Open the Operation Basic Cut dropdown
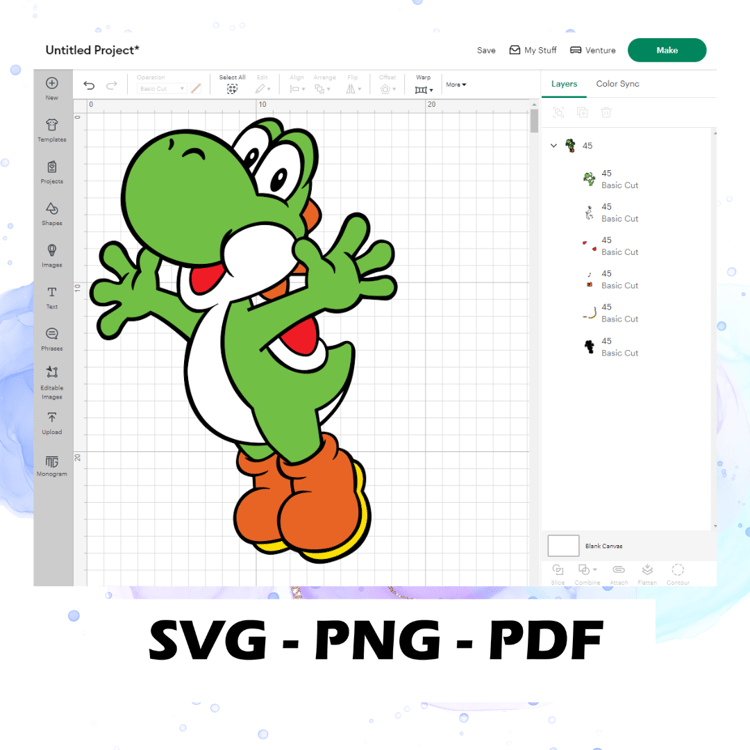Screen dimensions: 750x750 (x=161, y=88)
